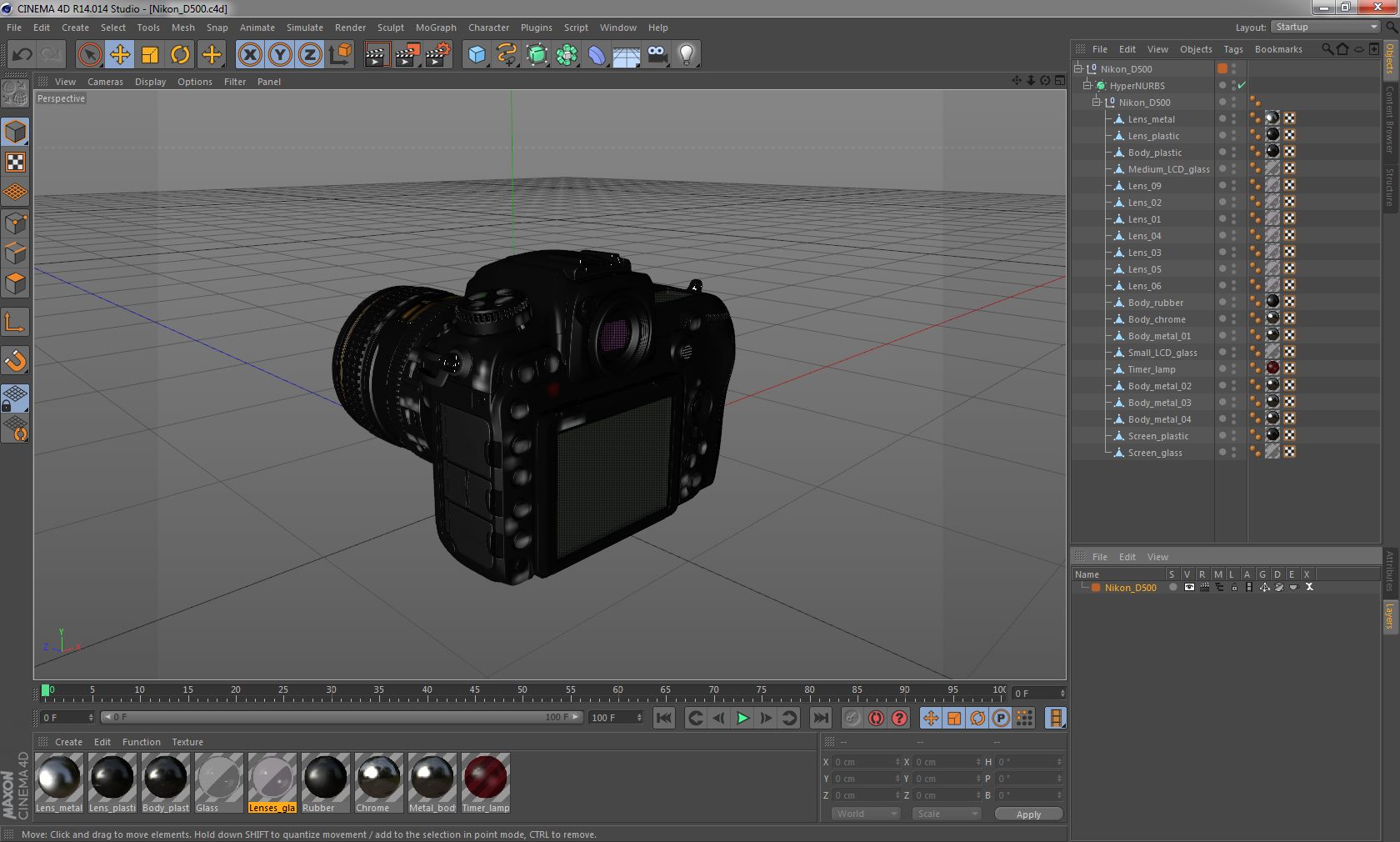Open Object Manager Tags menu
Viewport: 1400px width, 842px height.
(x=1233, y=49)
